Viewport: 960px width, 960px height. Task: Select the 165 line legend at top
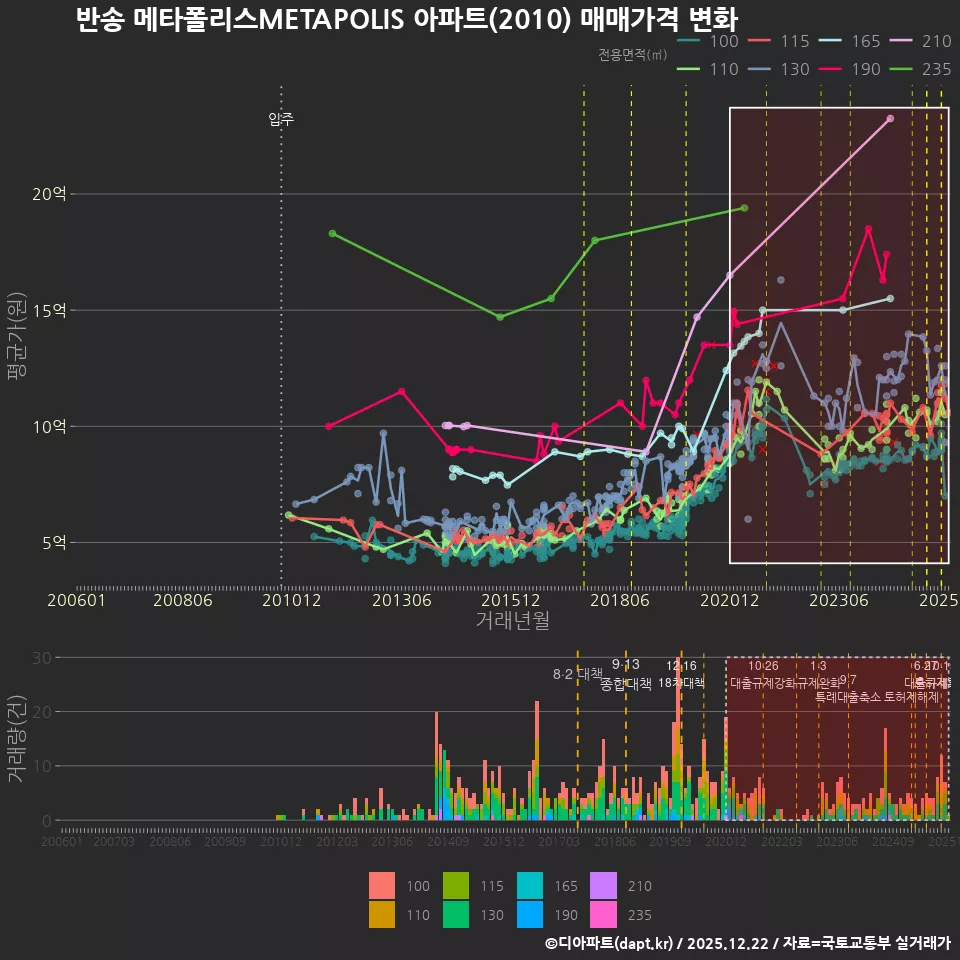[850, 41]
